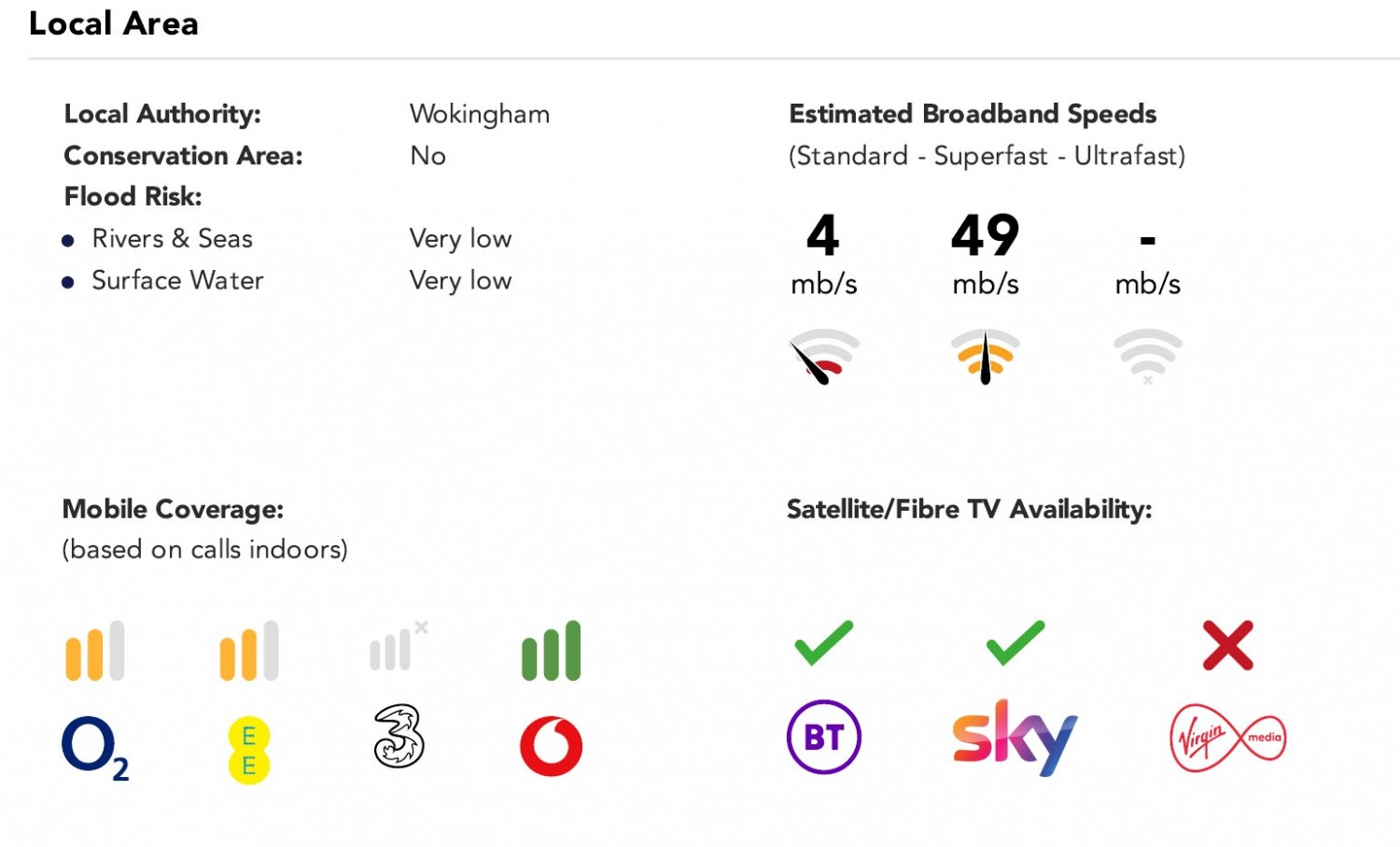Viewport: 1400px width, 847px height.
Task: Click the Three network logo
Action: pos(399,737)
